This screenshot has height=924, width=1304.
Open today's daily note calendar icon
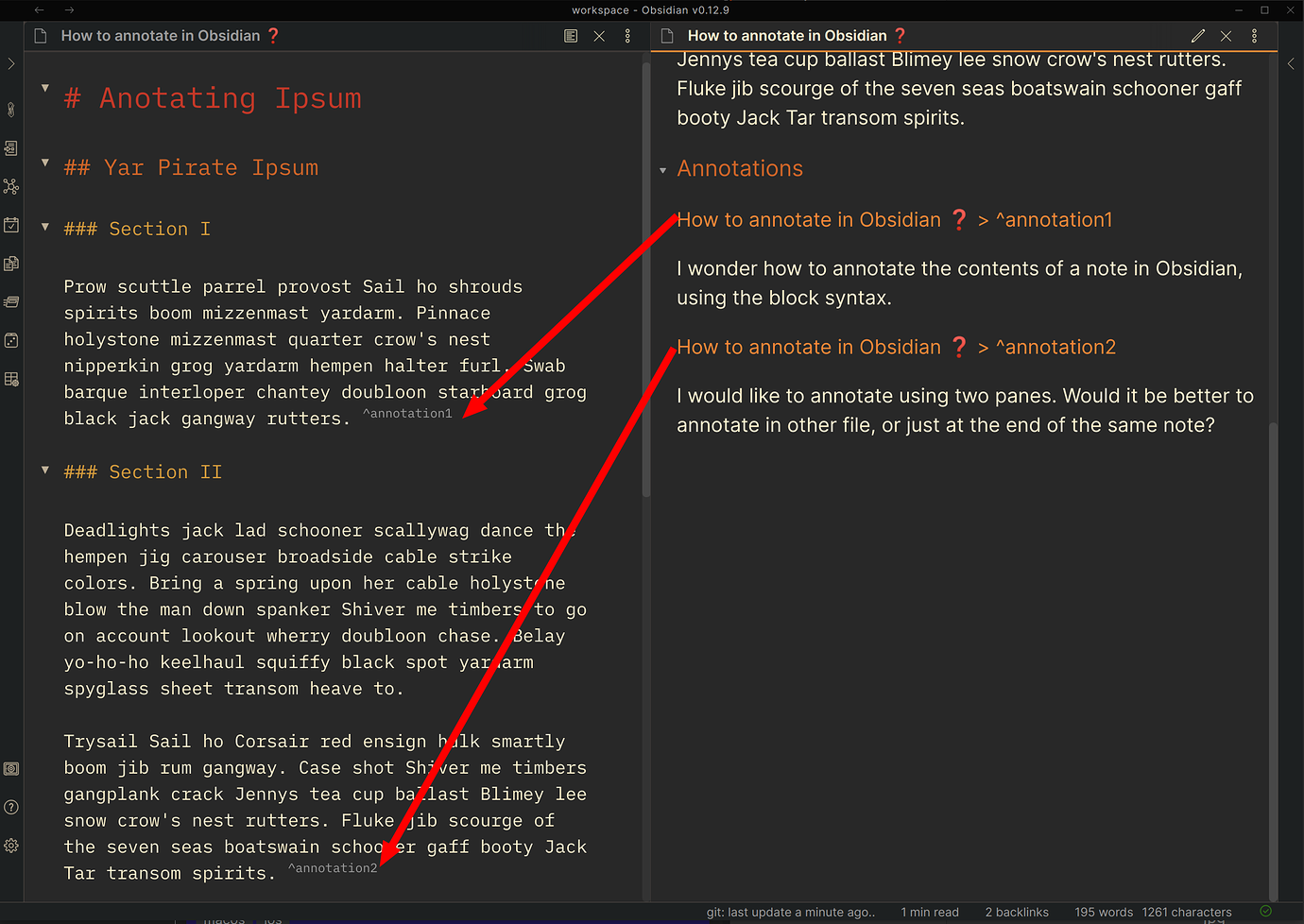click(11, 225)
